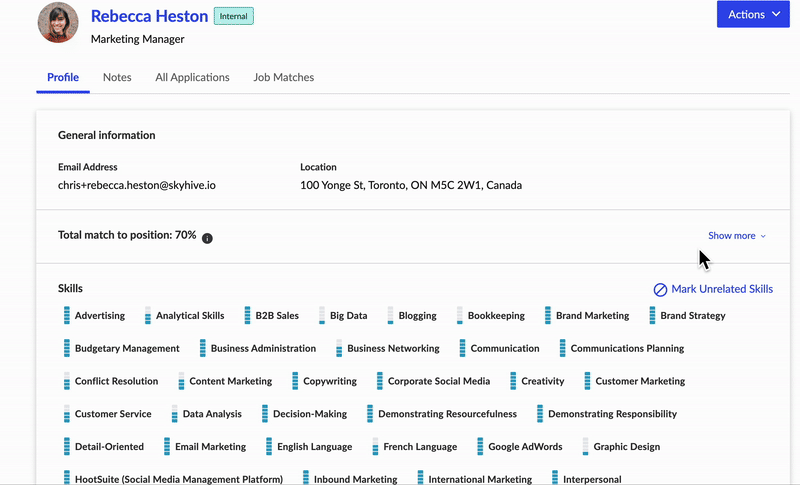Image resolution: width=800 pixels, height=485 pixels.
Task: Click the Business Administration level icon
Action: coord(203,348)
